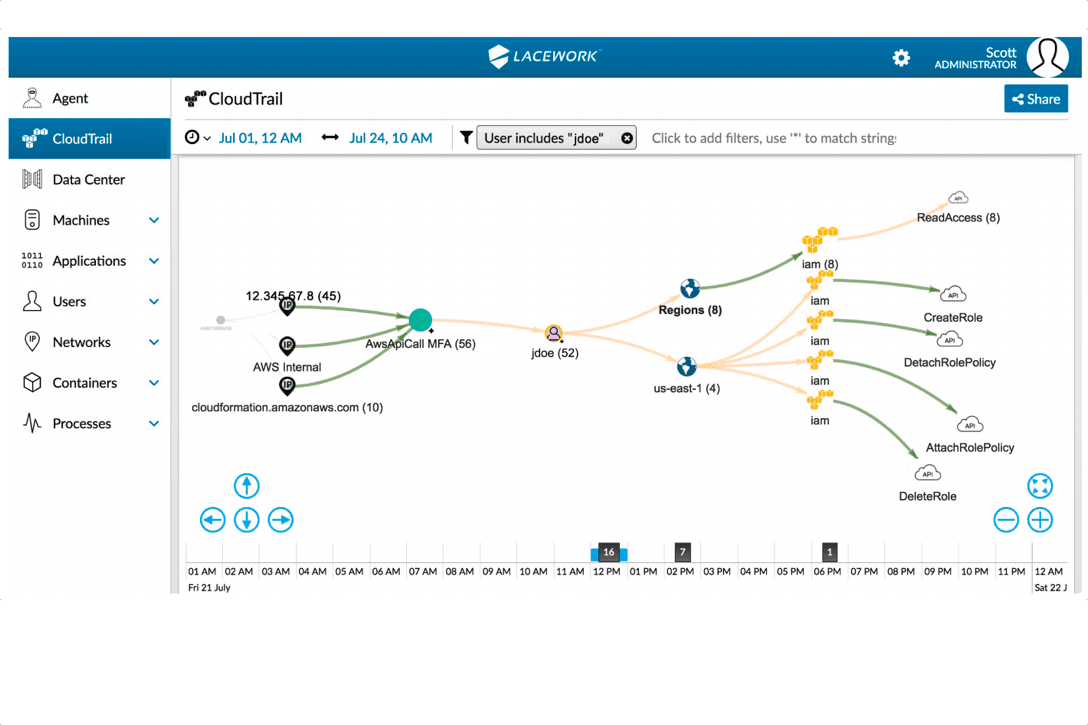The width and height of the screenshot is (1088, 725).
Task: Open Machines sidebar item
Action: (x=90, y=220)
